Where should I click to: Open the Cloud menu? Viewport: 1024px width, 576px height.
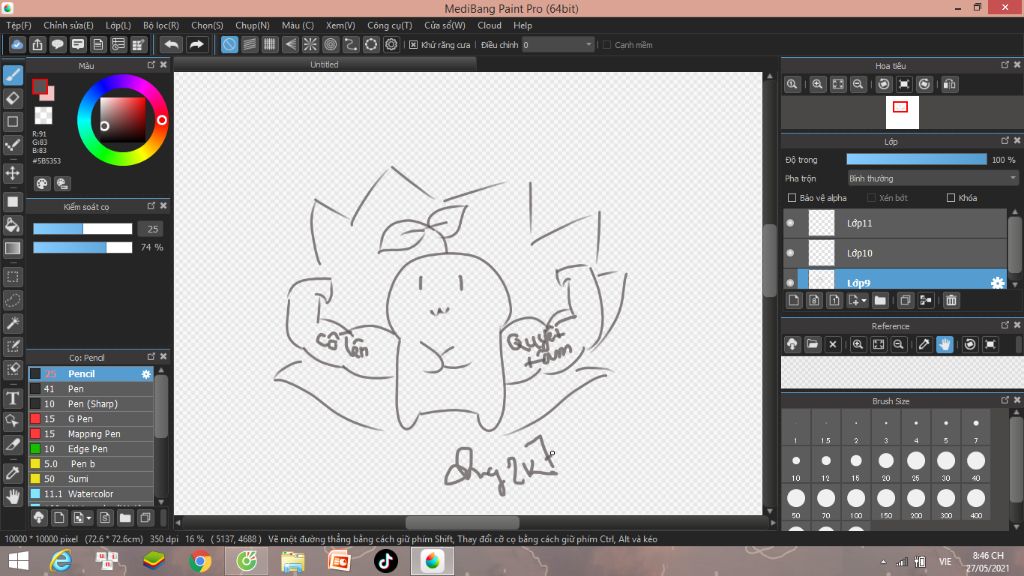(489, 25)
